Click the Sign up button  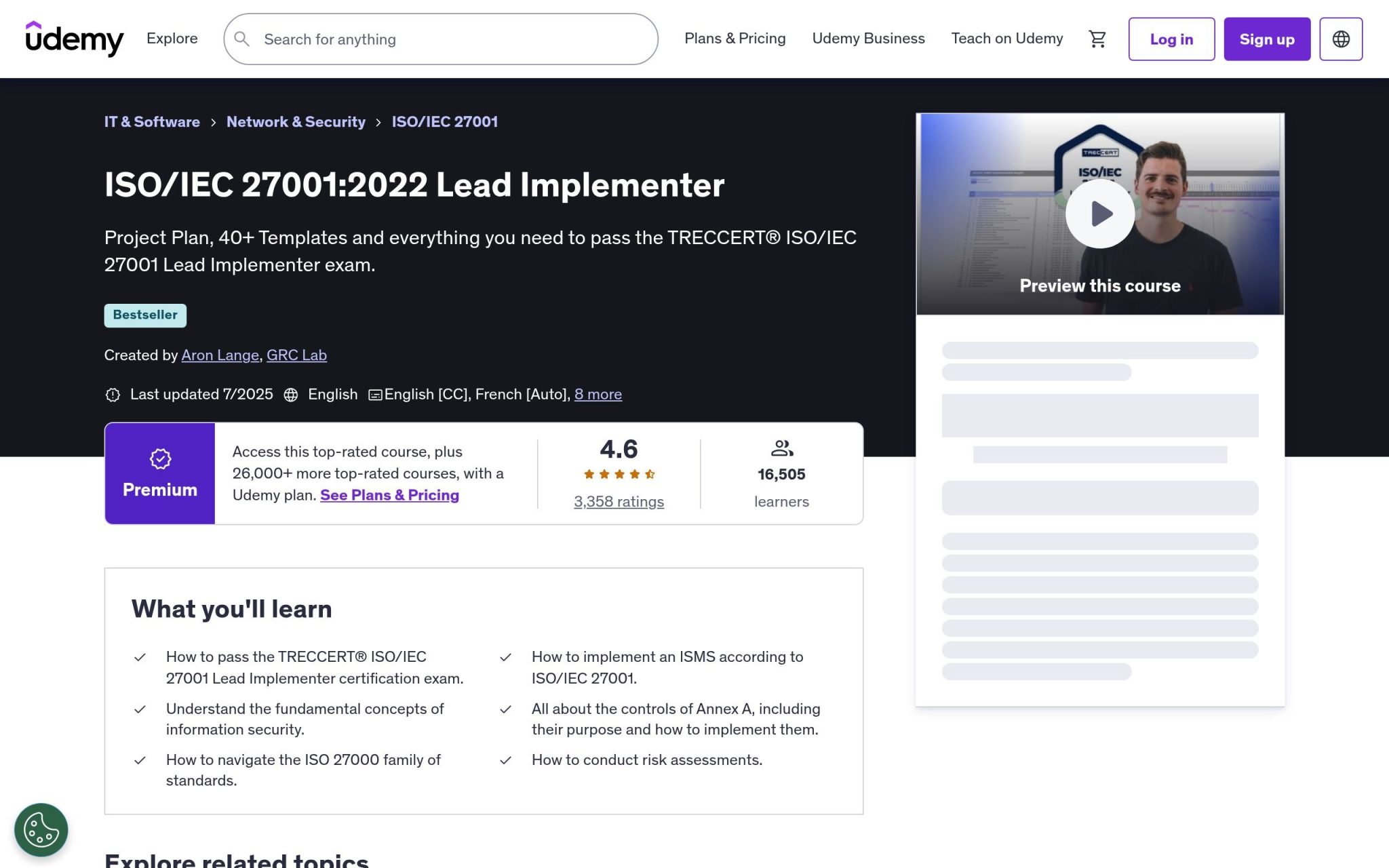point(1267,39)
